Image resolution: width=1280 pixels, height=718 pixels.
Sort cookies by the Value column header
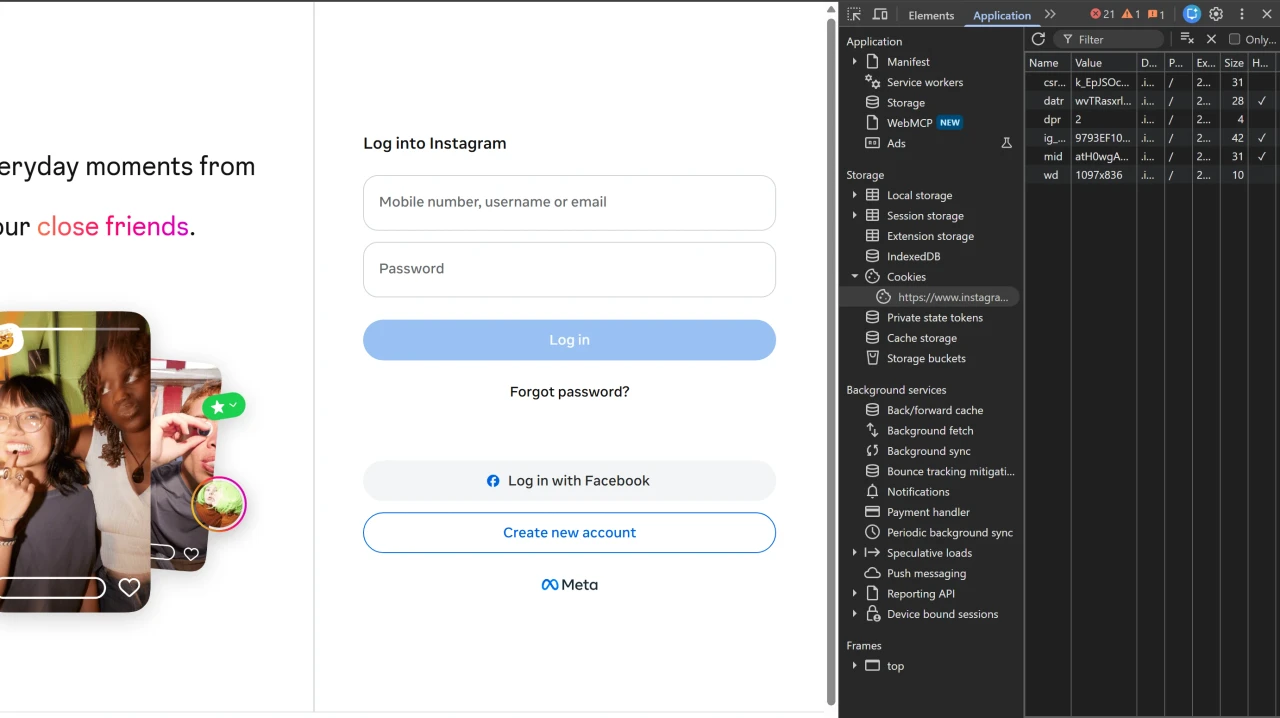pyautogui.click(x=1104, y=63)
